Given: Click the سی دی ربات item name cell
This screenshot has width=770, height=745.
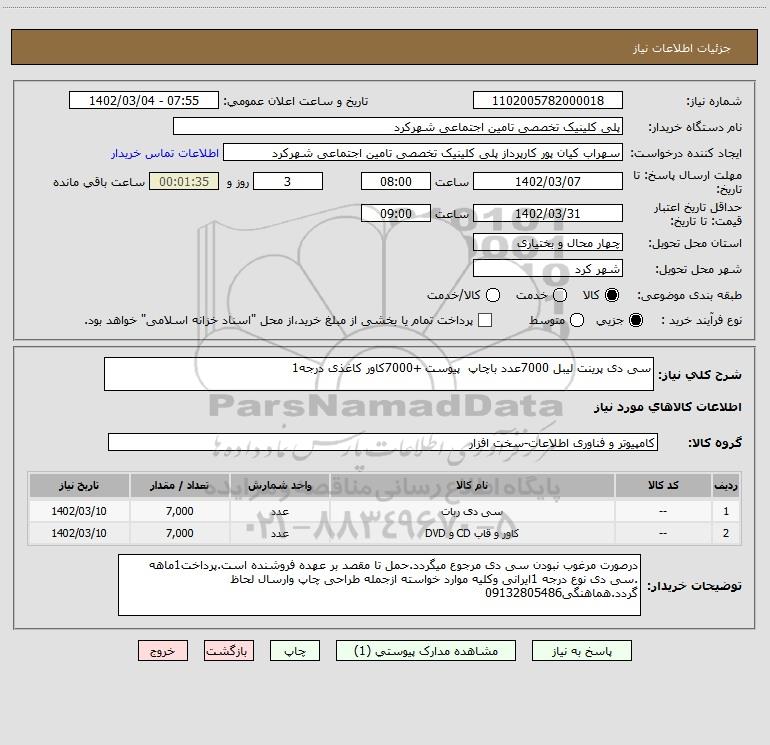Looking at the screenshot, I should [x=472, y=511].
